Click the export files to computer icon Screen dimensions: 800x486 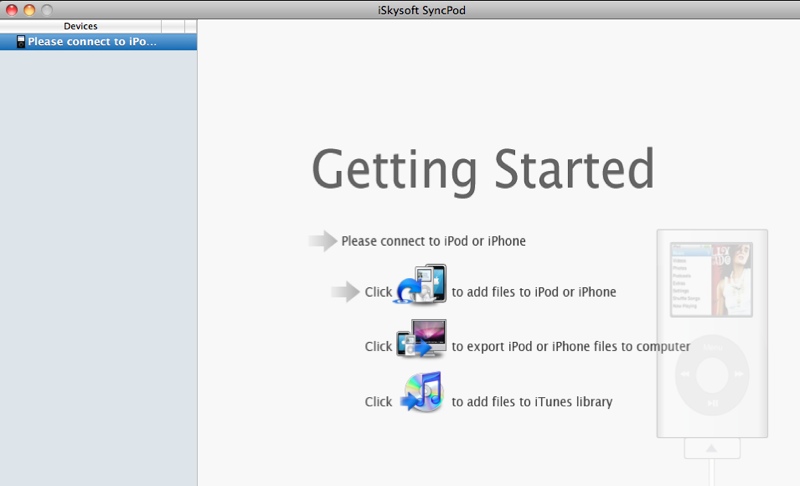pos(421,339)
